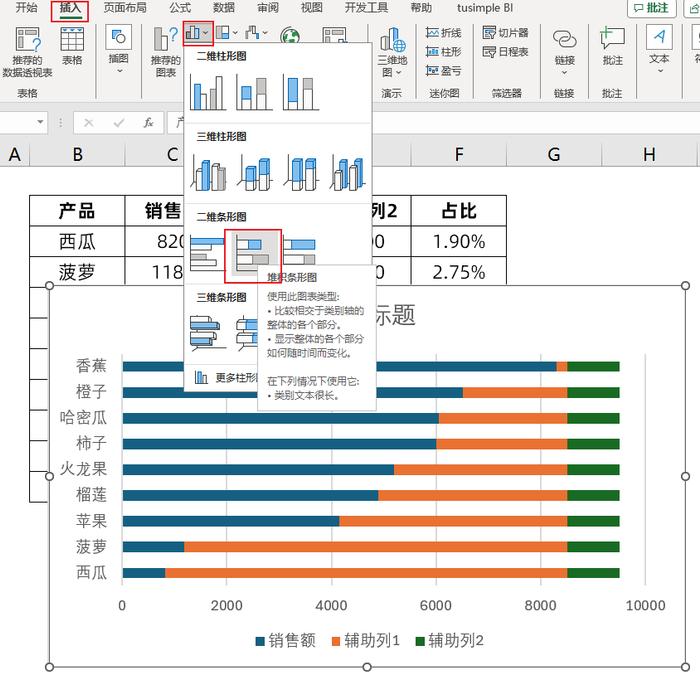Click the 批注 button at top right
The image size is (700, 675).
[x=651, y=8]
